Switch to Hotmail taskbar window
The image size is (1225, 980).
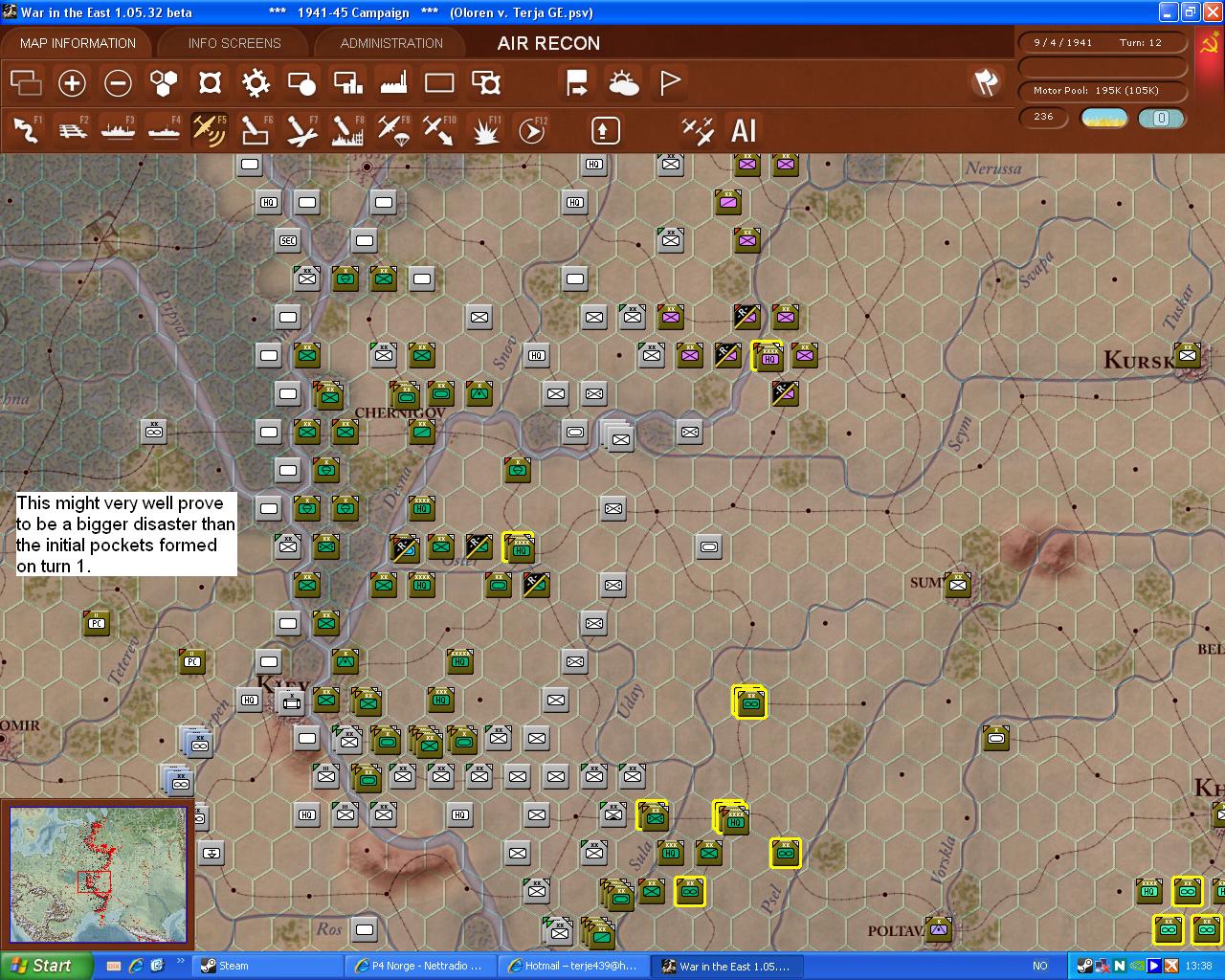coord(575,966)
